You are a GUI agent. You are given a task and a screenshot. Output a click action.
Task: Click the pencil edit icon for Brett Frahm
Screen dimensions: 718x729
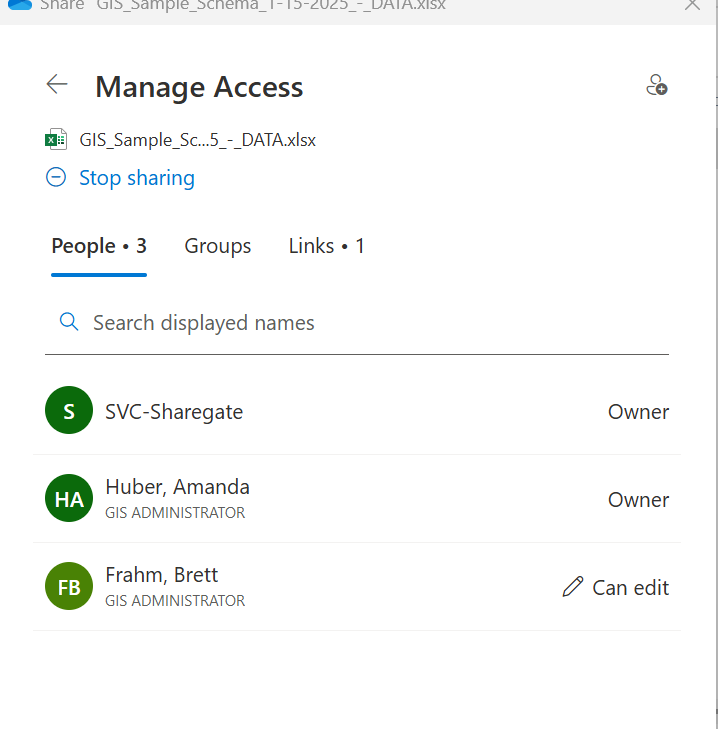pyautogui.click(x=572, y=587)
